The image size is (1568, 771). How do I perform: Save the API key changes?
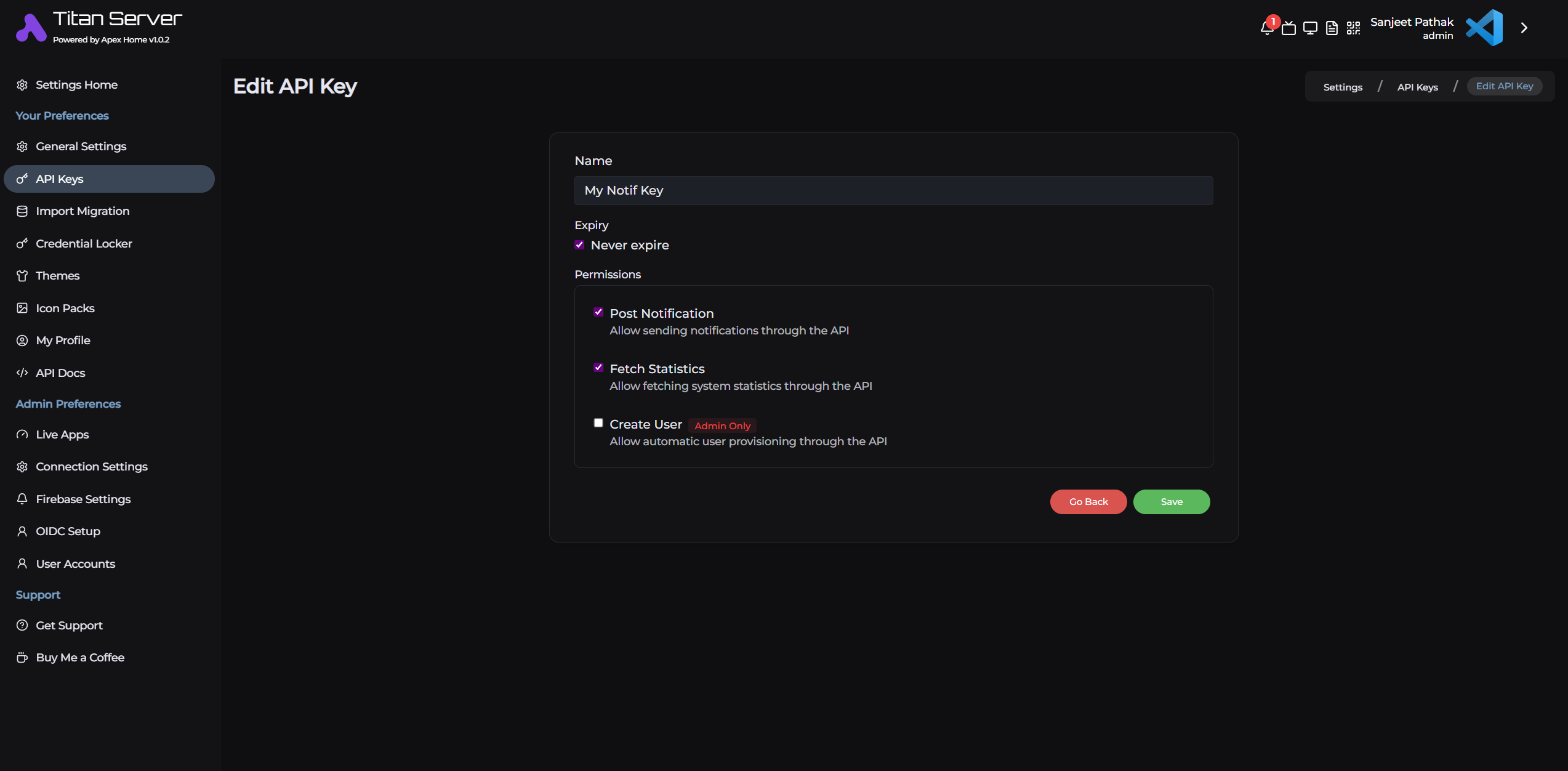[1171, 501]
